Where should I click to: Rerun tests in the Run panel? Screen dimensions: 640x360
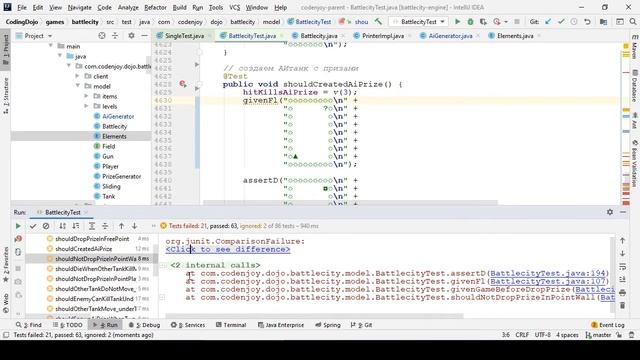[x=18, y=226]
